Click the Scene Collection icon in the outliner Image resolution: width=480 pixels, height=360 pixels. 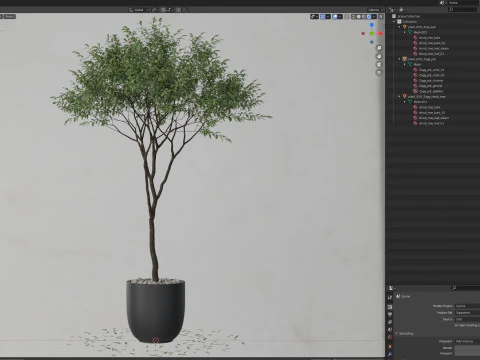pyautogui.click(x=394, y=16)
